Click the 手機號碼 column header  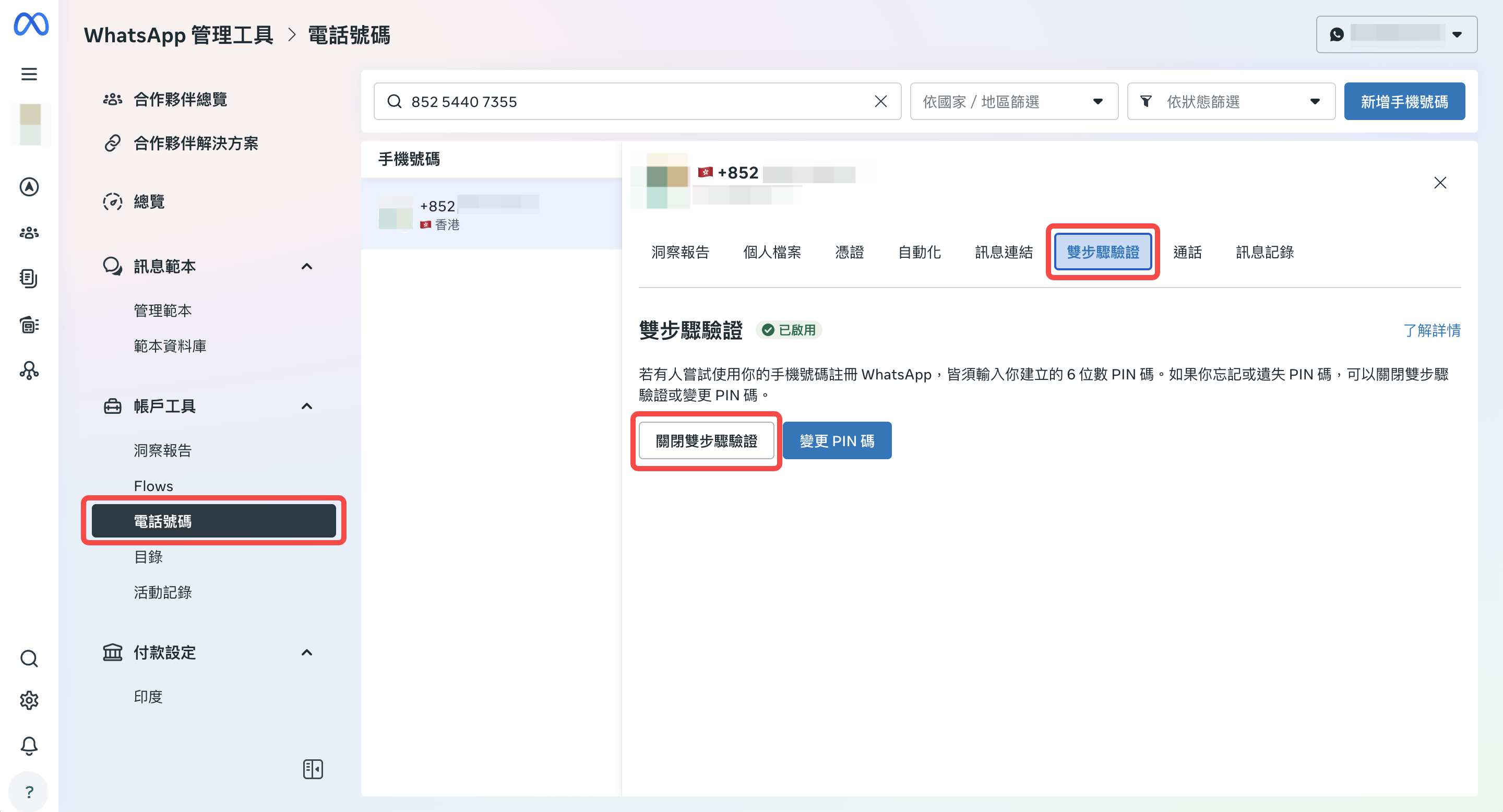point(409,159)
